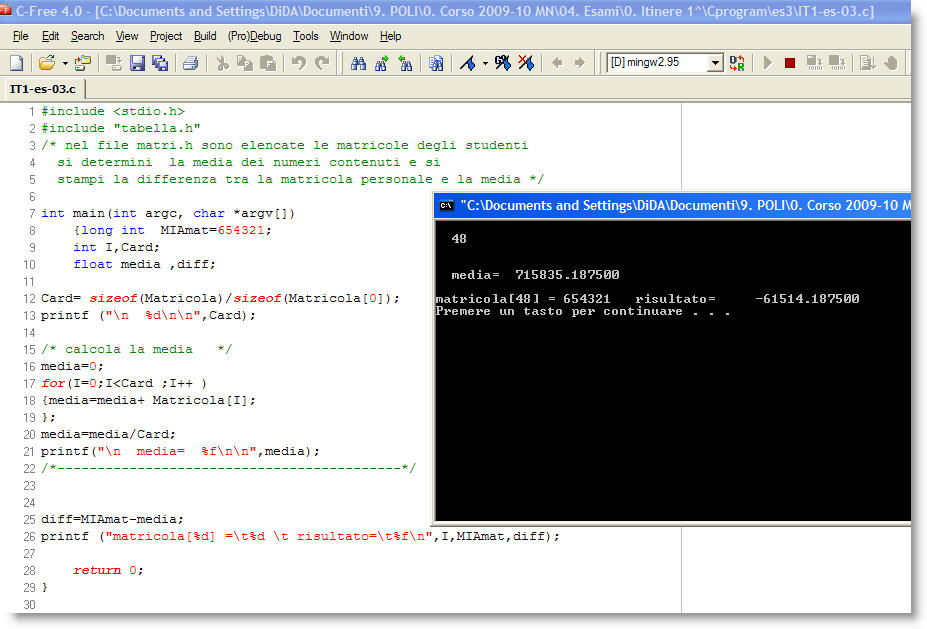This screenshot has height=629, width=927.
Task: Click the '#include <stdio.h>' code line
Action: pos(113,111)
